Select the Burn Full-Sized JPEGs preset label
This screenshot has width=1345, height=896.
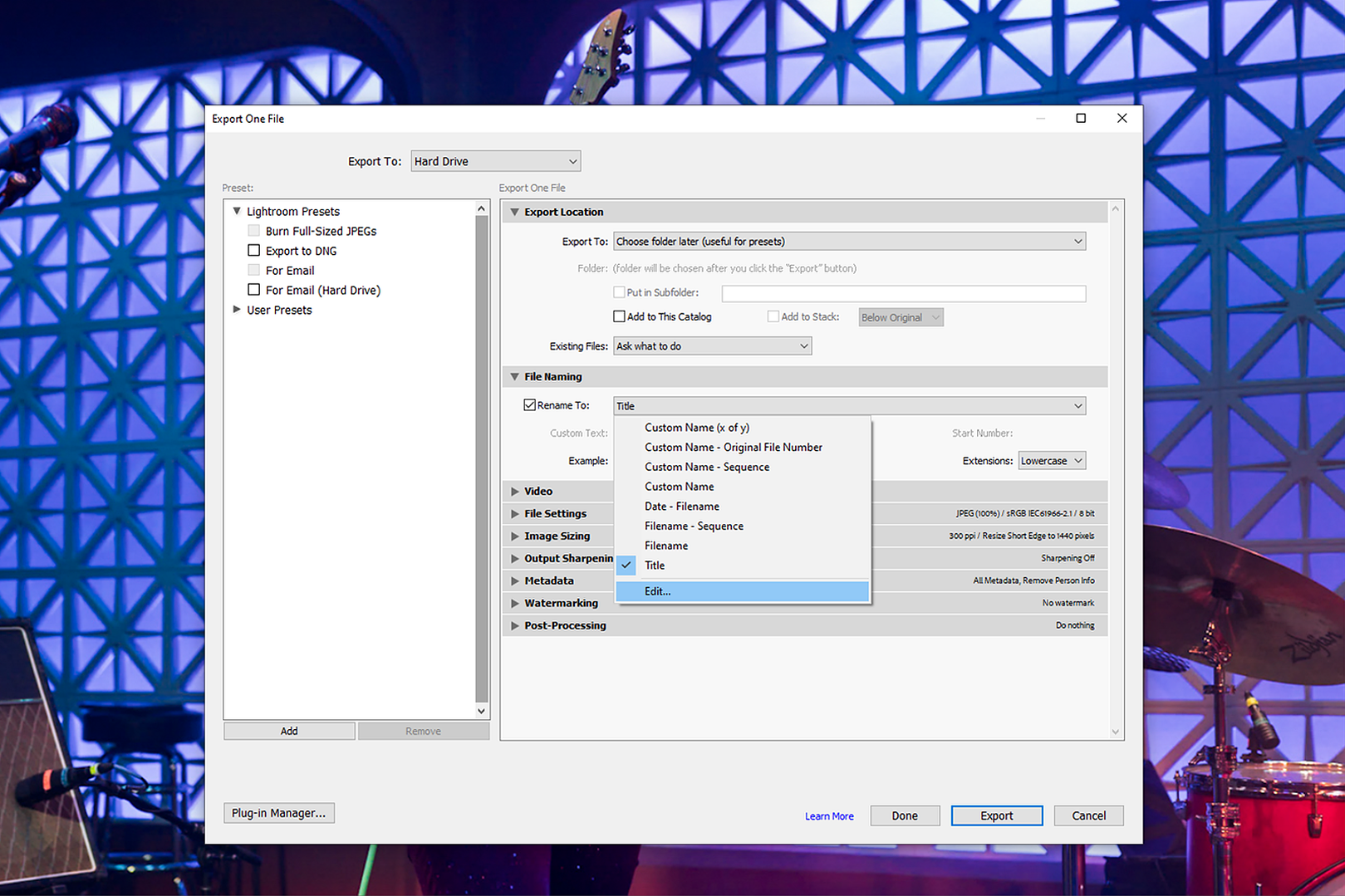(321, 231)
